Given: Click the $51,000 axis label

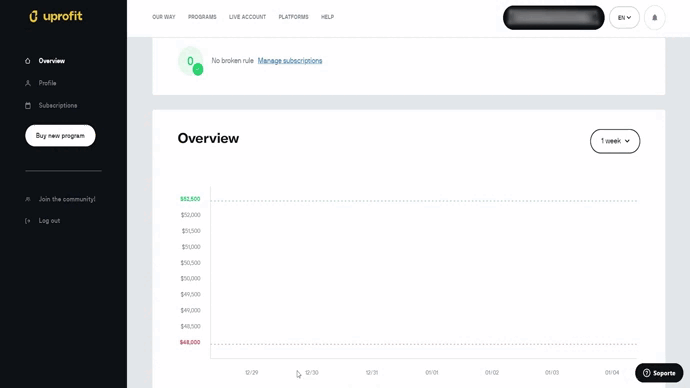Looking at the screenshot, I should [x=191, y=247].
